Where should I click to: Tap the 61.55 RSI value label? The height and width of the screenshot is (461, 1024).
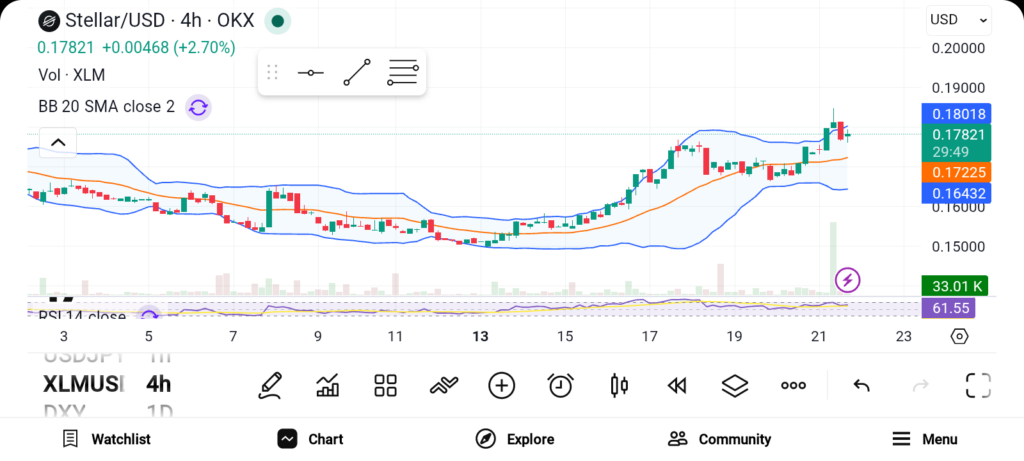[x=948, y=308]
